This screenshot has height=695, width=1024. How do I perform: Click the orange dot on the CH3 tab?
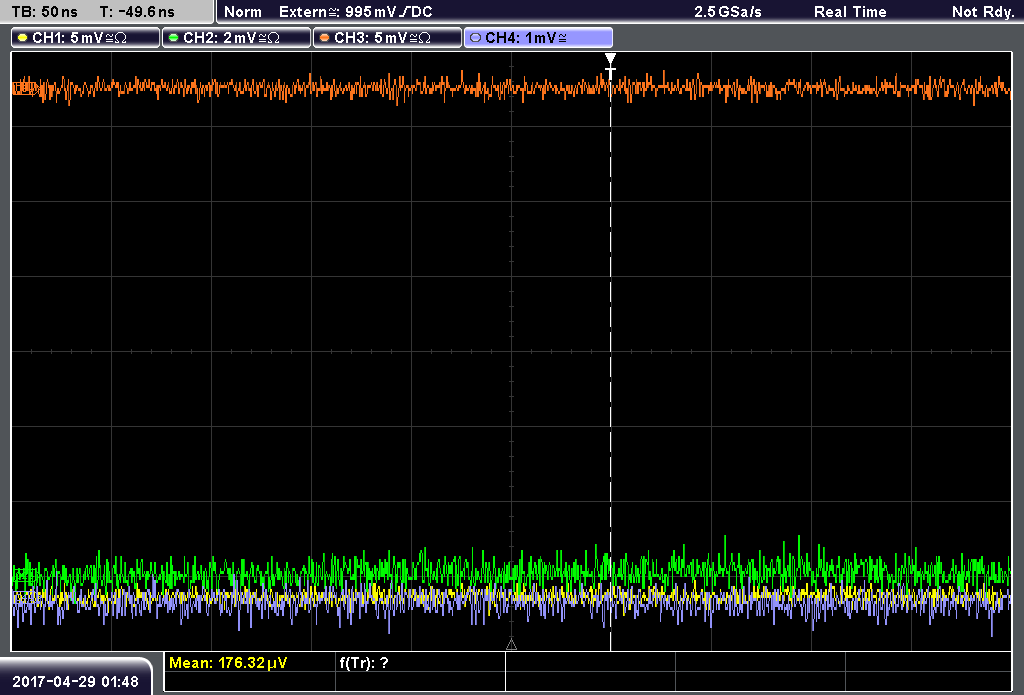[325, 38]
